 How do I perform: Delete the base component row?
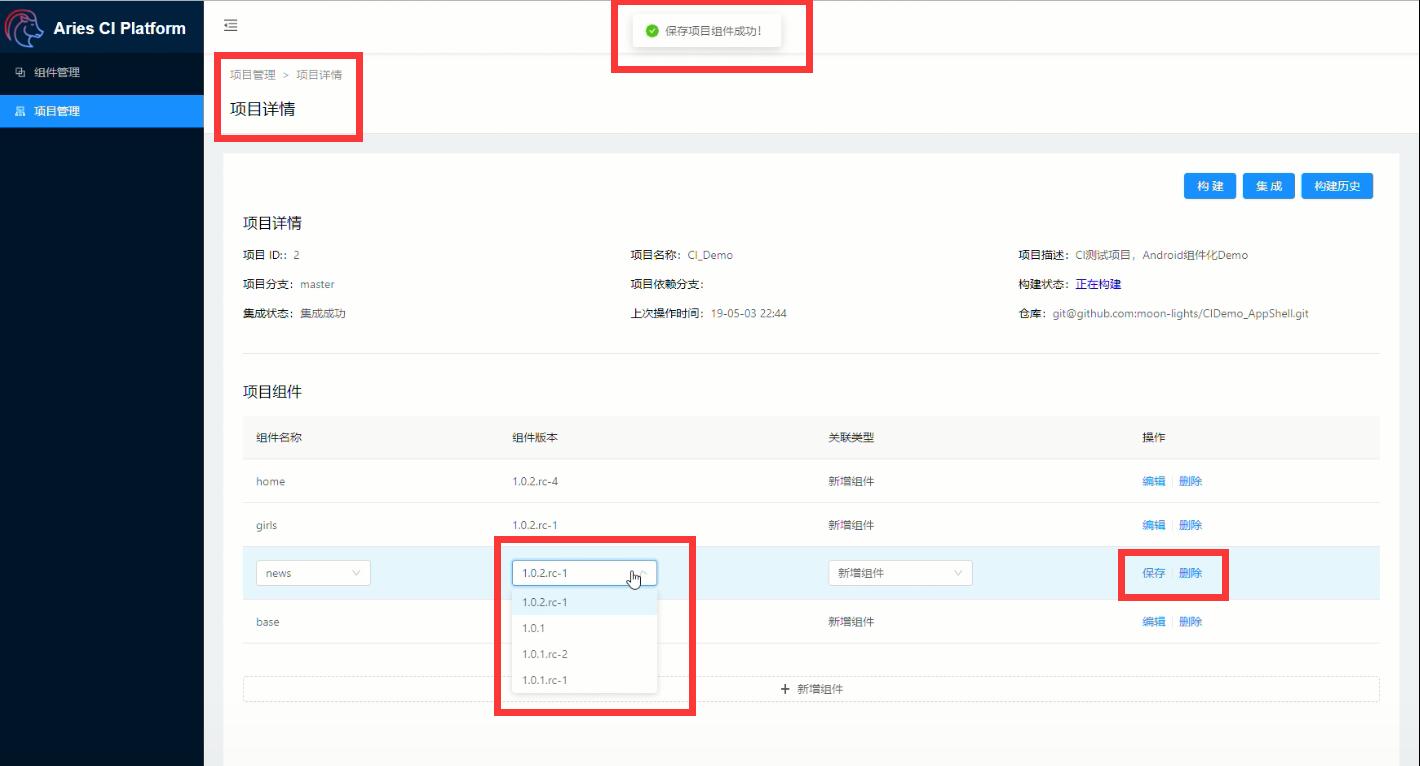[1190, 622]
